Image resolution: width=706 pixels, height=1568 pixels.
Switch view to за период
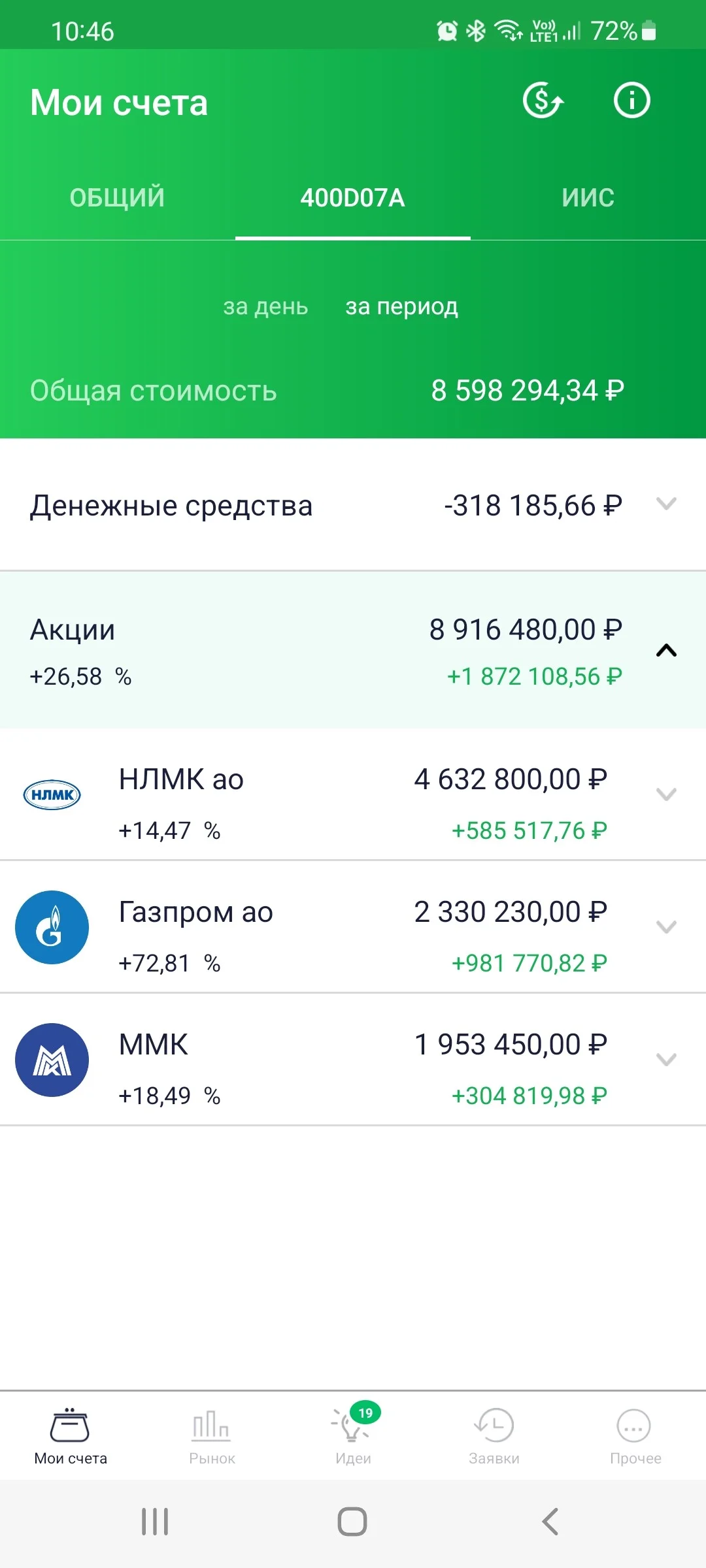(x=402, y=306)
